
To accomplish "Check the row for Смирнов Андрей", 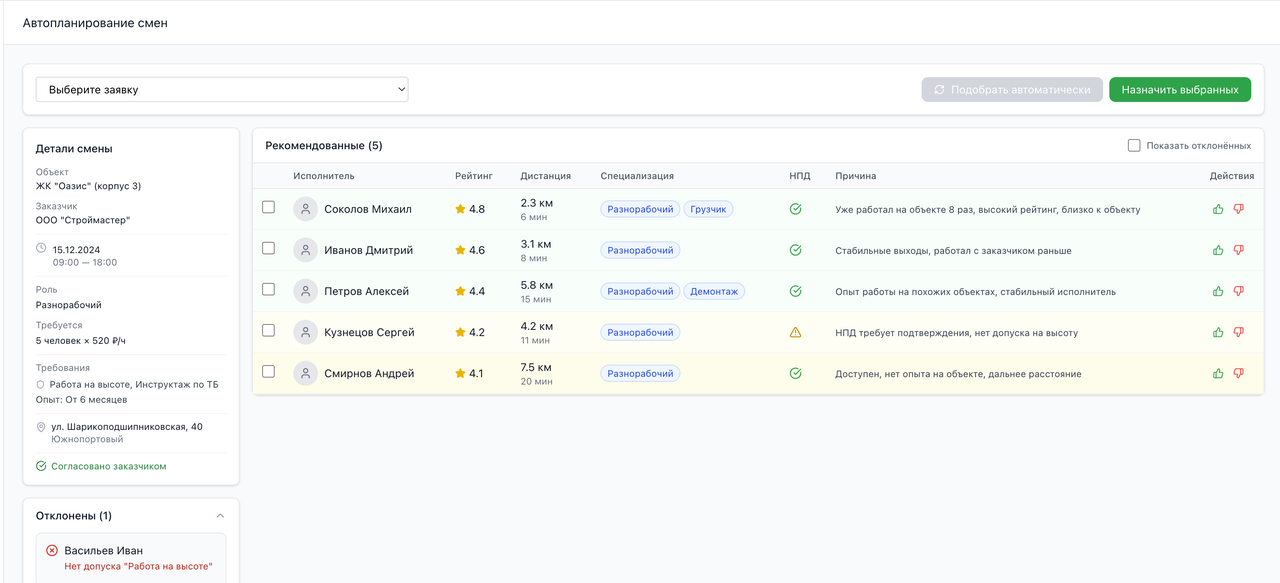I will click(x=268, y=371).
